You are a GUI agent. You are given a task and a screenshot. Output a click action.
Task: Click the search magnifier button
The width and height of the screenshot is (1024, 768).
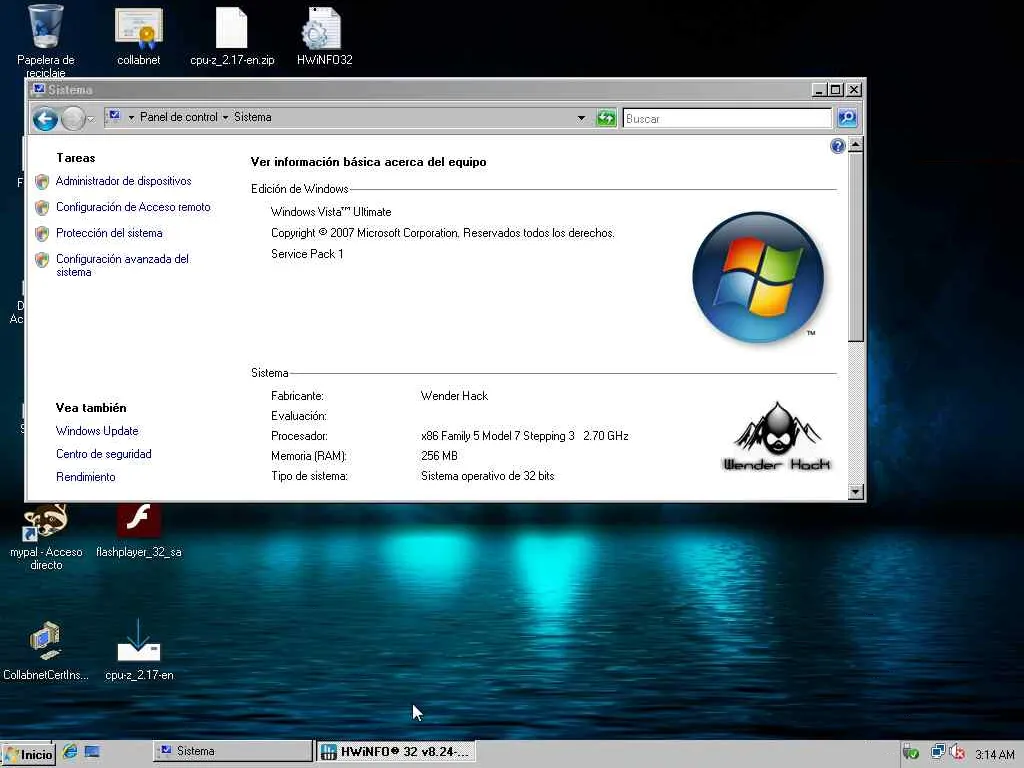click(847, 118)
